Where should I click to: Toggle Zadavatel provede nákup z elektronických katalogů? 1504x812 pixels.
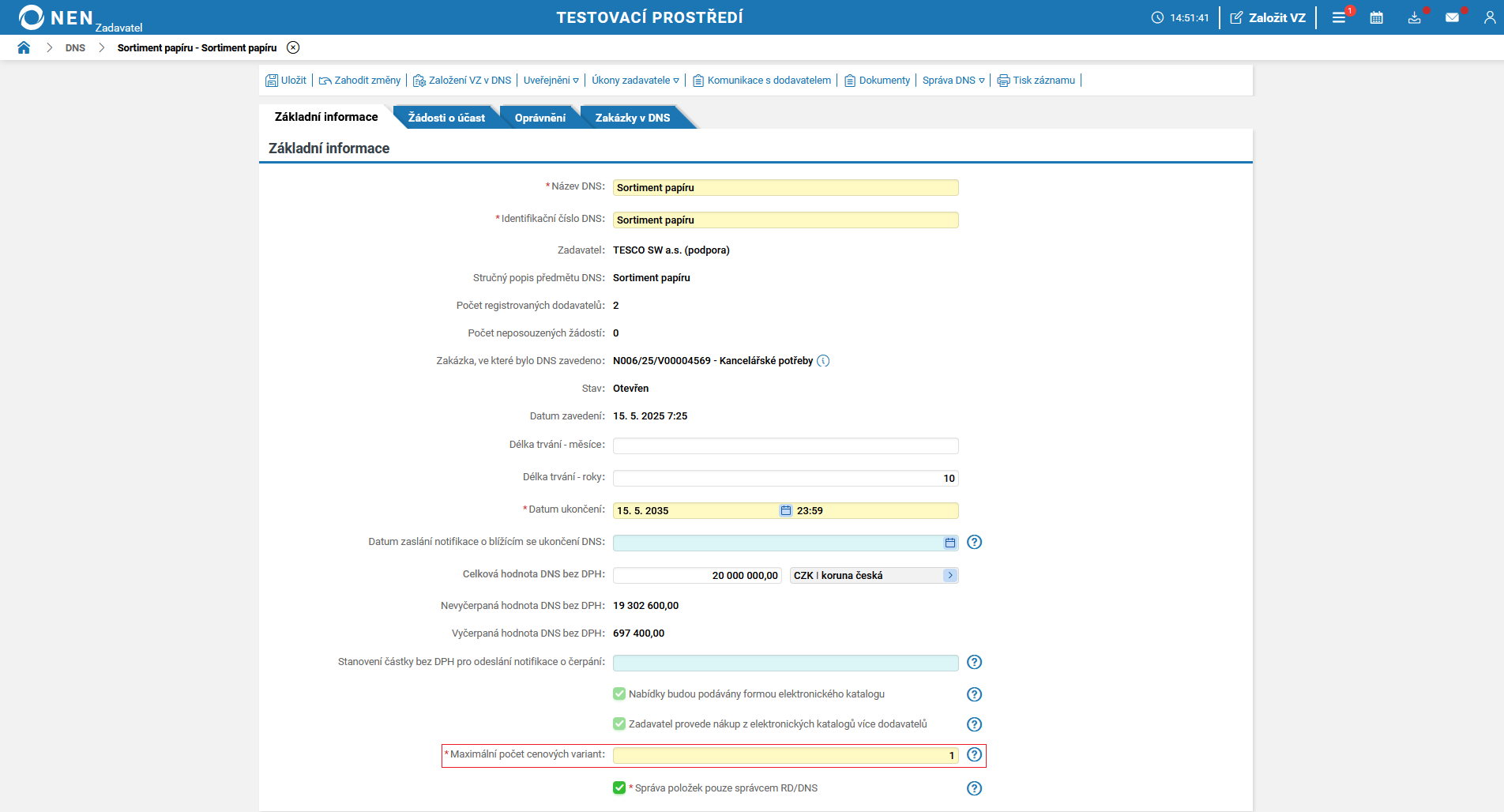pos(619,724)
